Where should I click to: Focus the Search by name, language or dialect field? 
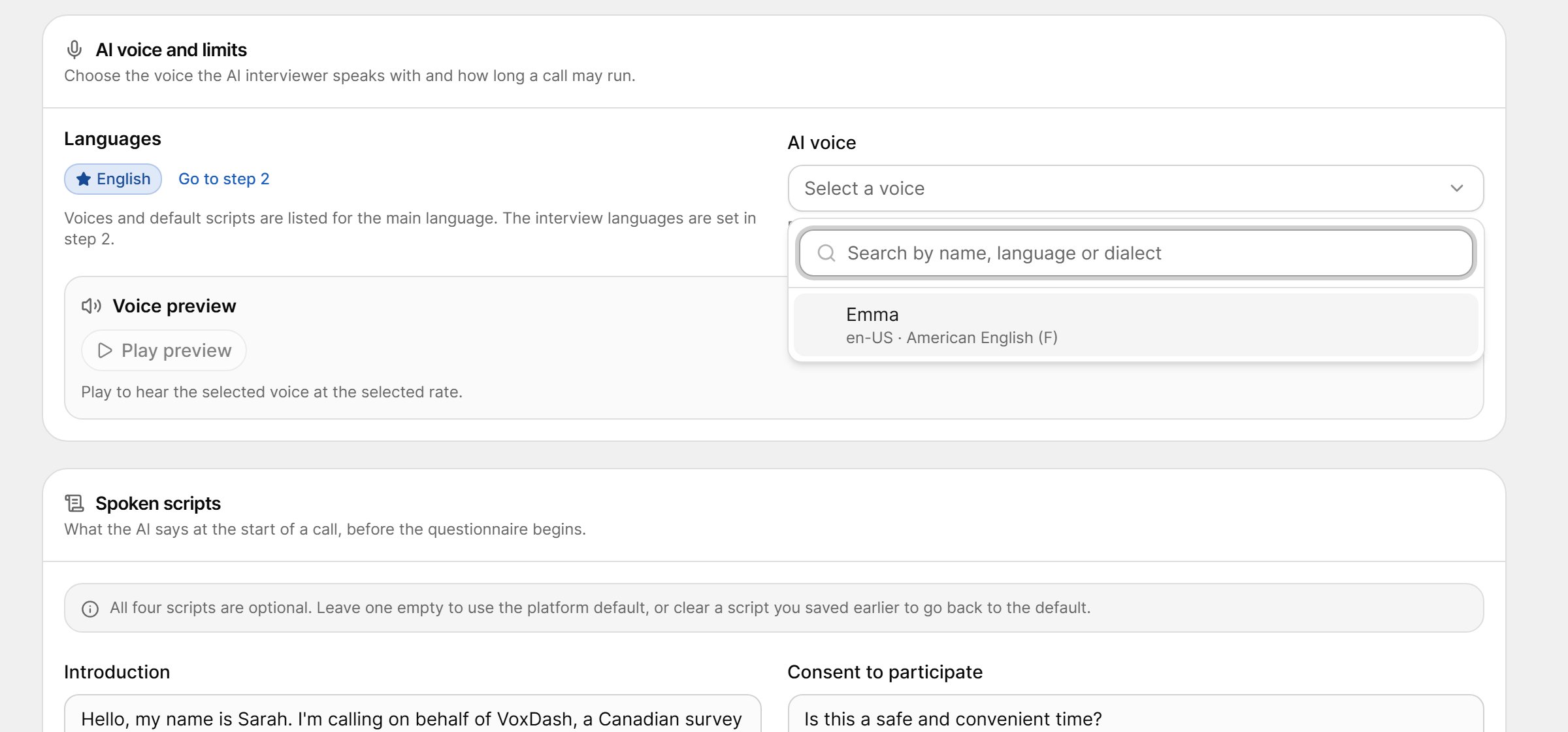pos(1135,253)
